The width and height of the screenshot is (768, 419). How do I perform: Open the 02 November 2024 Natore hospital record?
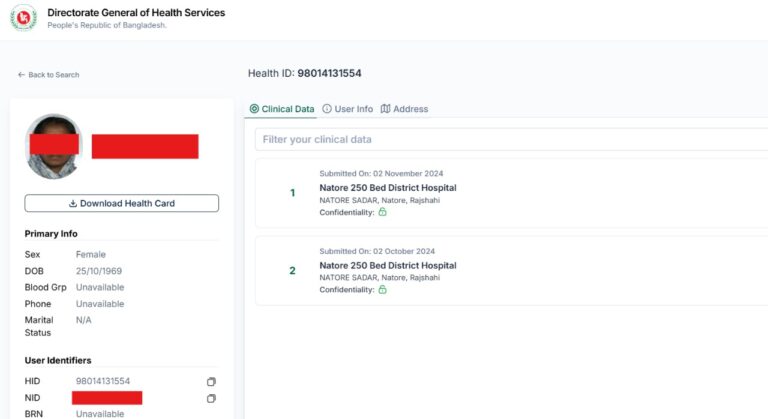click(x=388, y=188)
